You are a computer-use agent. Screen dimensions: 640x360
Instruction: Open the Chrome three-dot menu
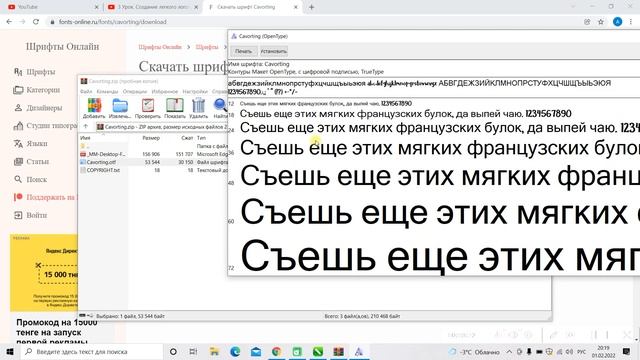(631, 22)
